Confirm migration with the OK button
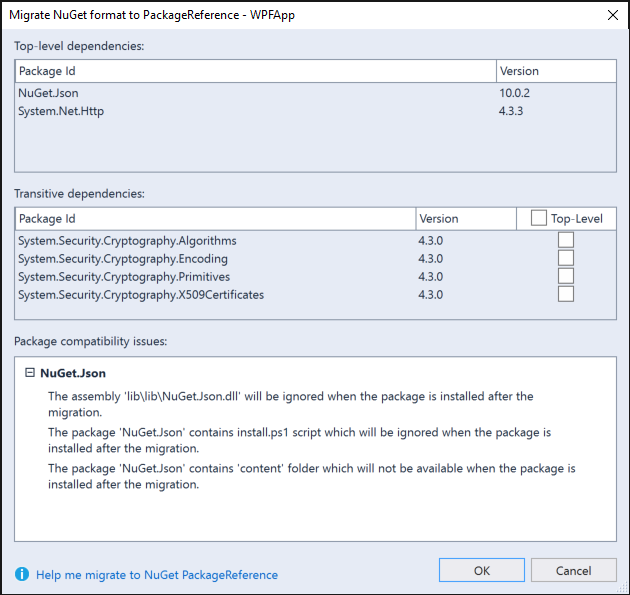 click(482, 570)
